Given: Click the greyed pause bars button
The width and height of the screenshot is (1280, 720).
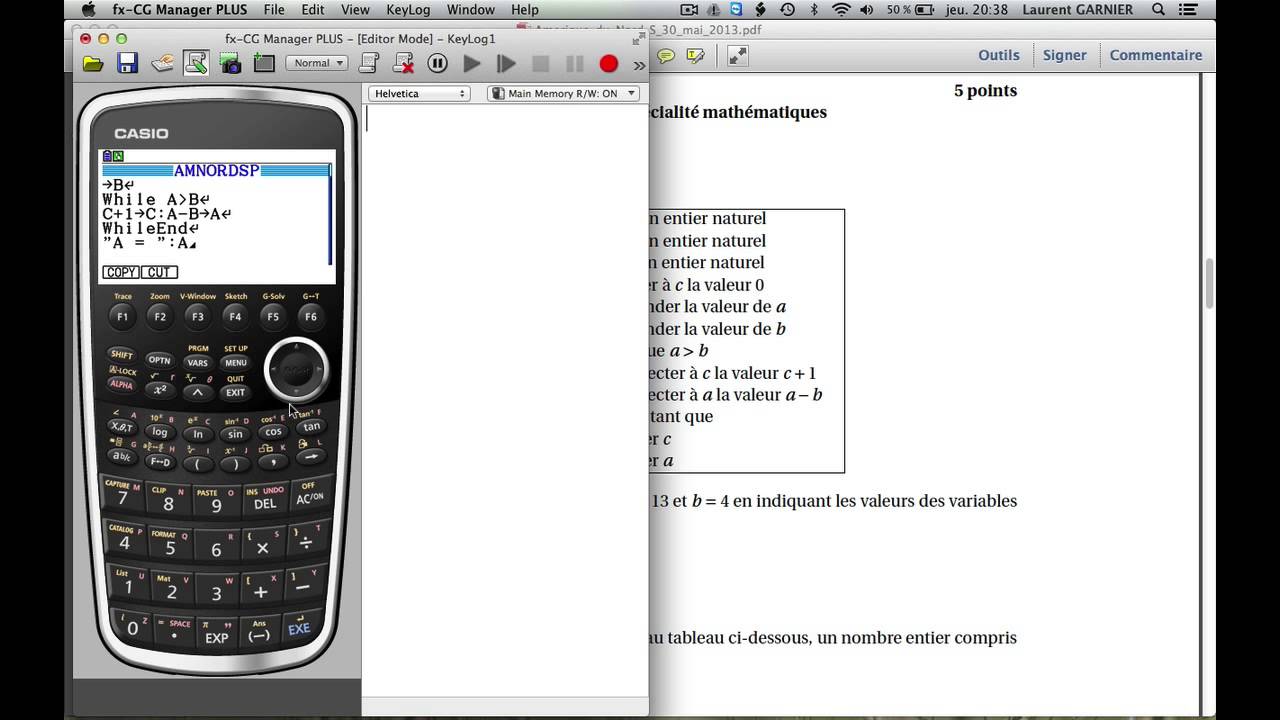Looking at the screenshot, I should point(574,64).
